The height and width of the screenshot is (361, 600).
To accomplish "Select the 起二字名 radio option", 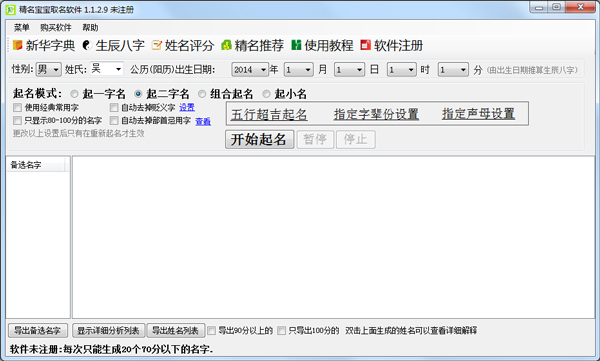I will pyautogui.click(x=138, y=94).
